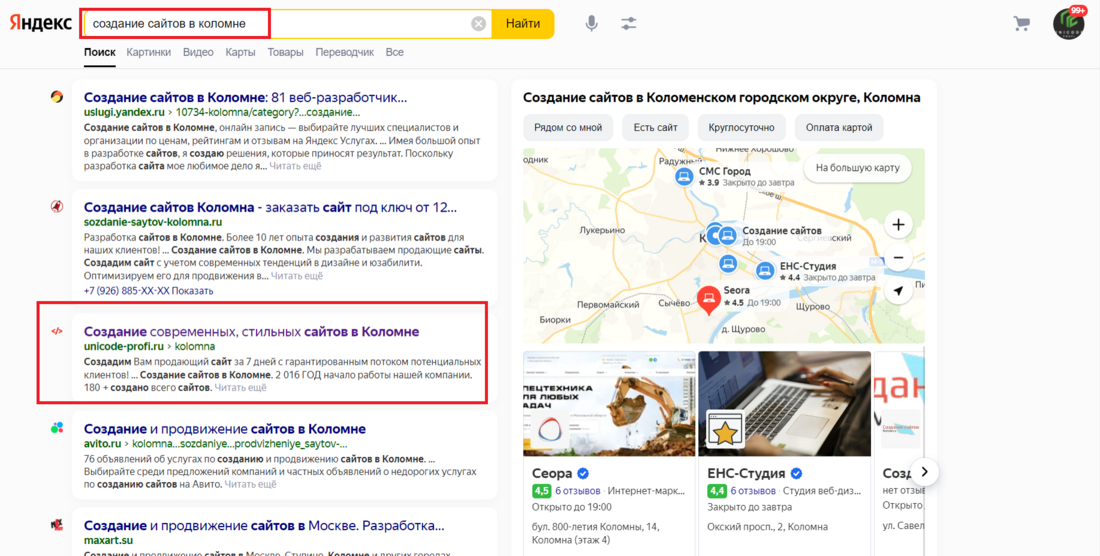Click the map panel heading Создание сайтов в Коломенском
This screenshot has width=1100, height=556.
[721, 97]
